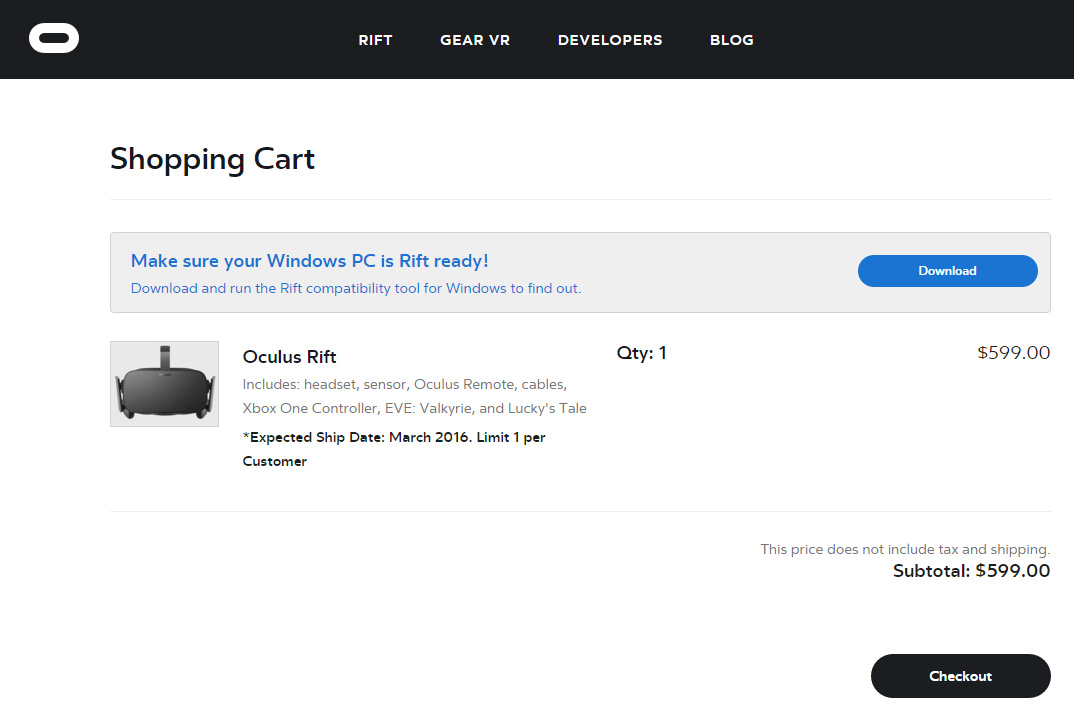
Task: Click the 'Includes: headset, sensor' description
Action: [414, 396]
